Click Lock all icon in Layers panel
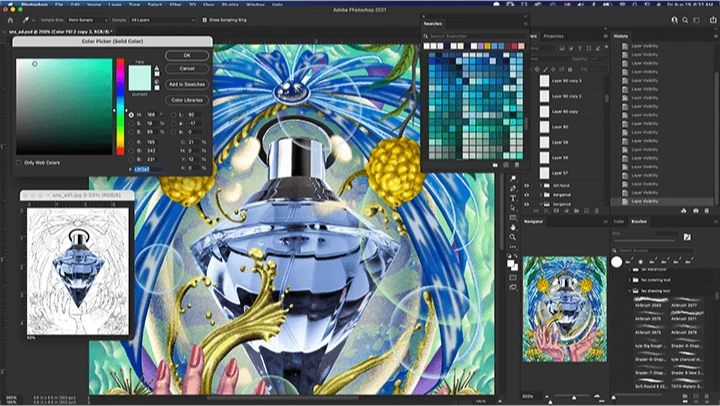This screenshot has width=720, height=406. click(570, 69)
